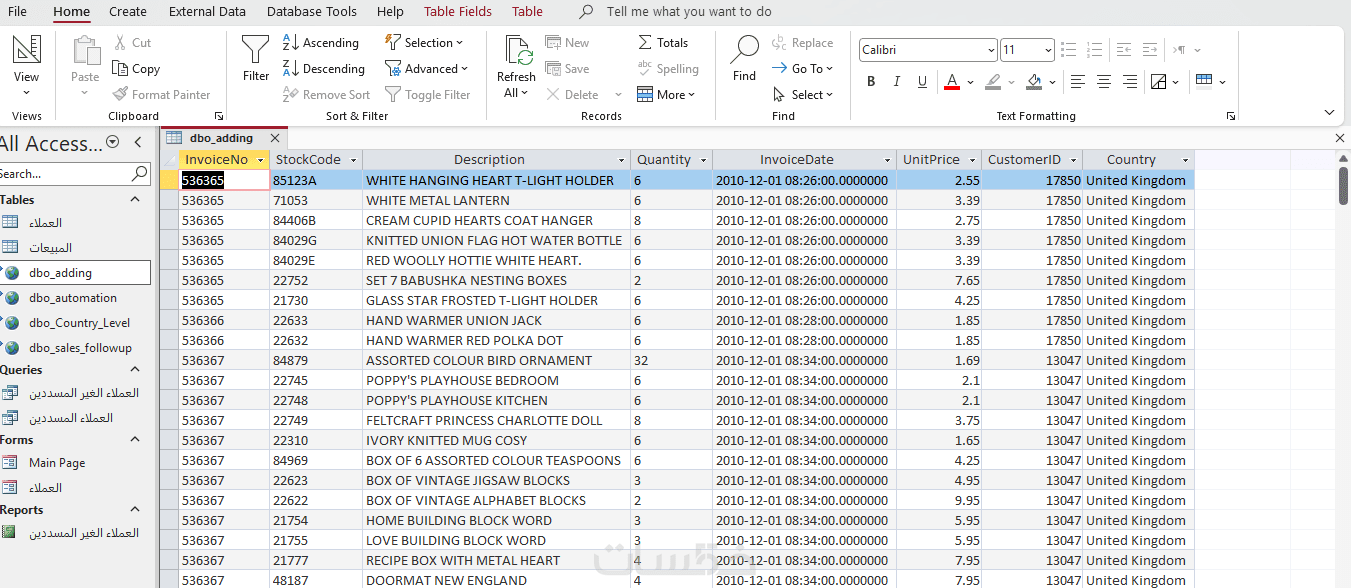Toggle Italic text formatting
The width and height of the screenshot is (1351, 588).
(x=897, y=81)
